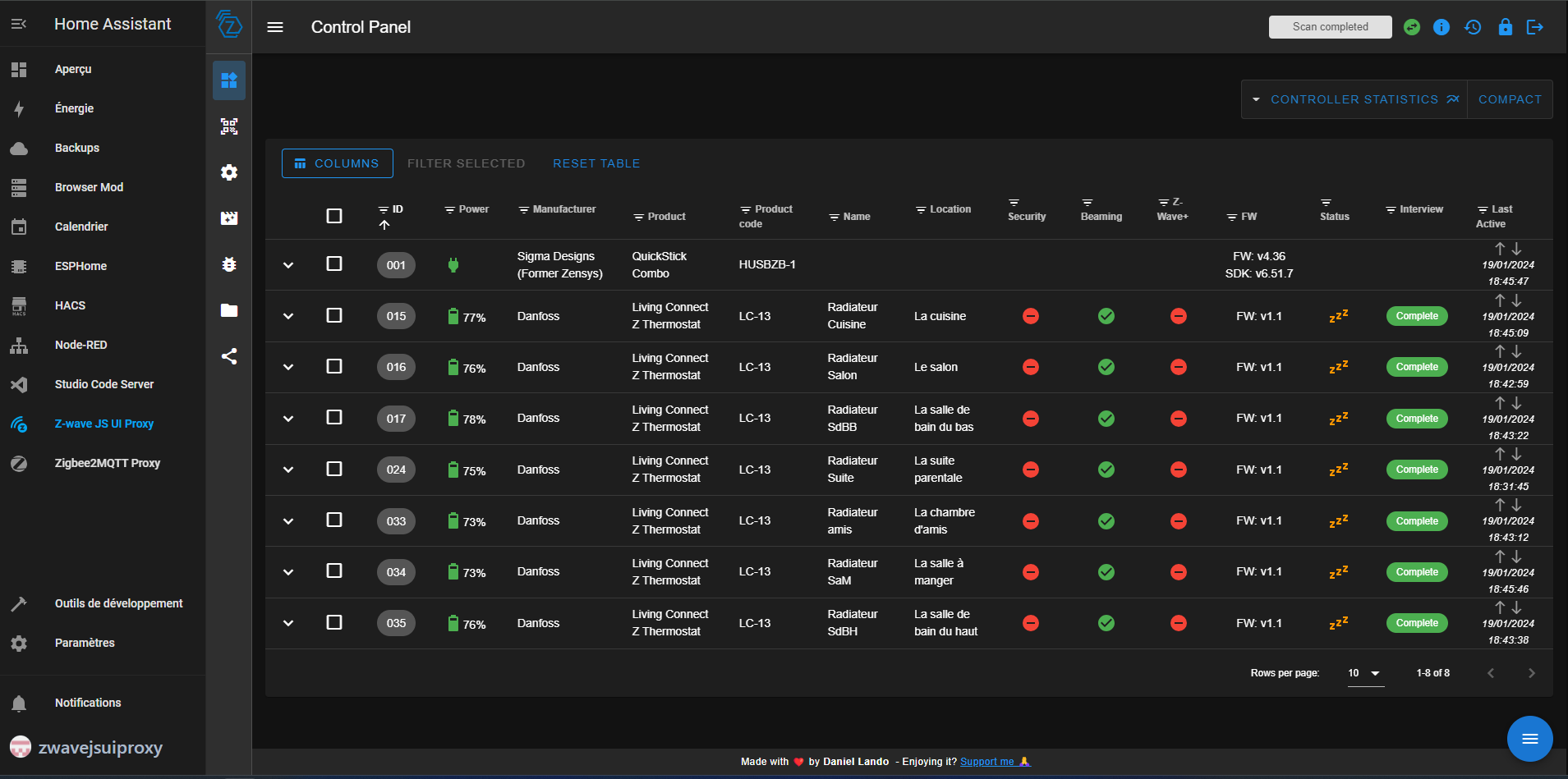Tick the checkbox for node 015
The width and height of the screenshot is (1568, 779).
[x=334, y=315]
